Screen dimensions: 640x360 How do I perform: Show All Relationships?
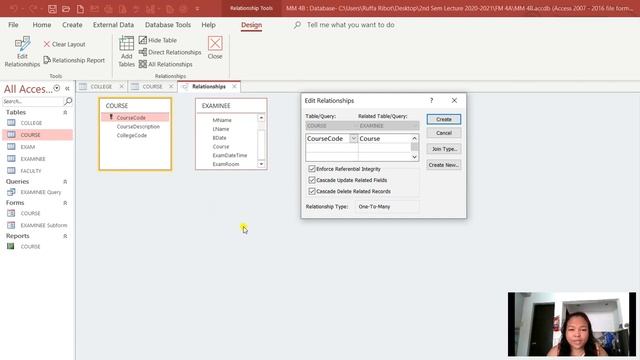pyautogui.click(x=165, y=64)
